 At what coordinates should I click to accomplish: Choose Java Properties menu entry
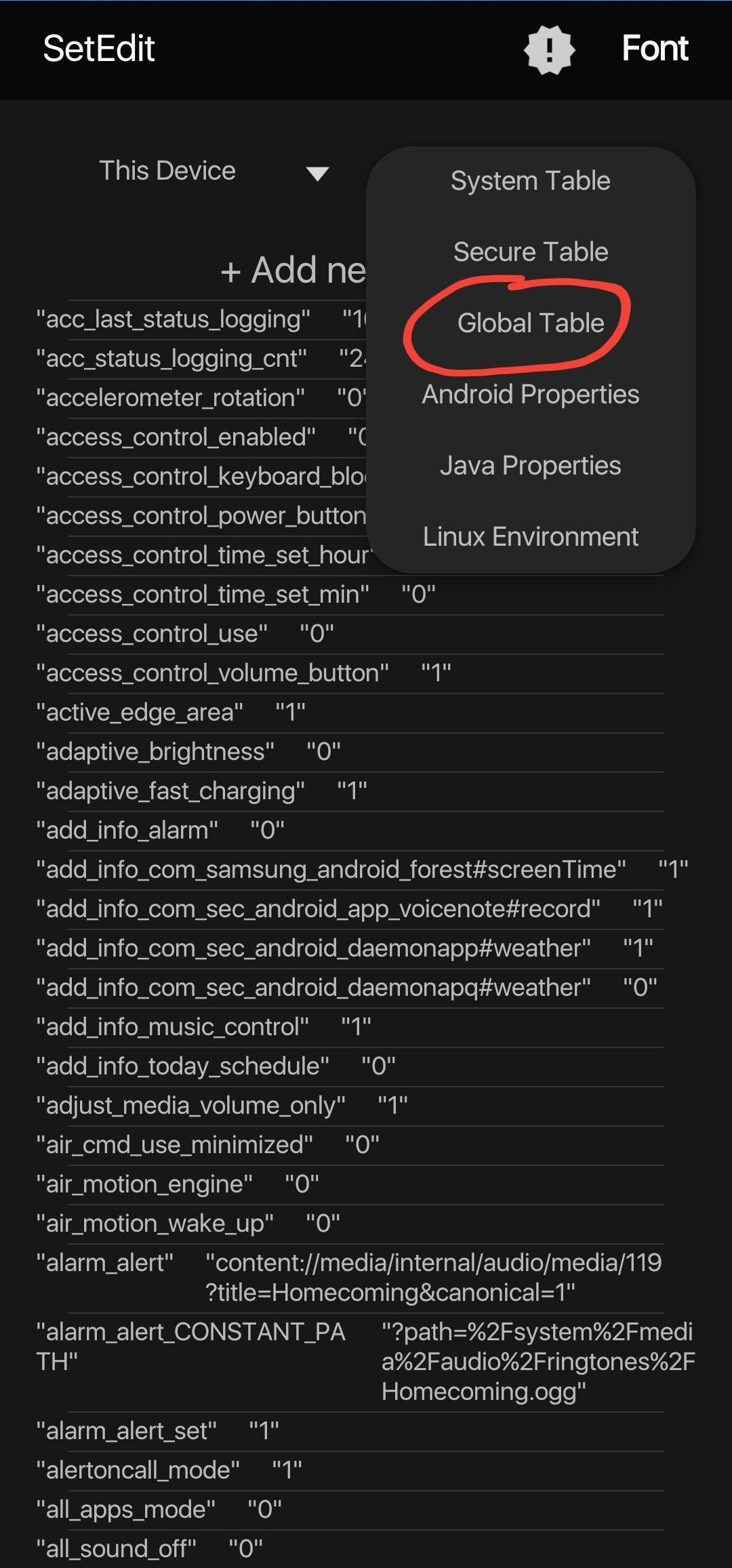[x=530, y=466]
